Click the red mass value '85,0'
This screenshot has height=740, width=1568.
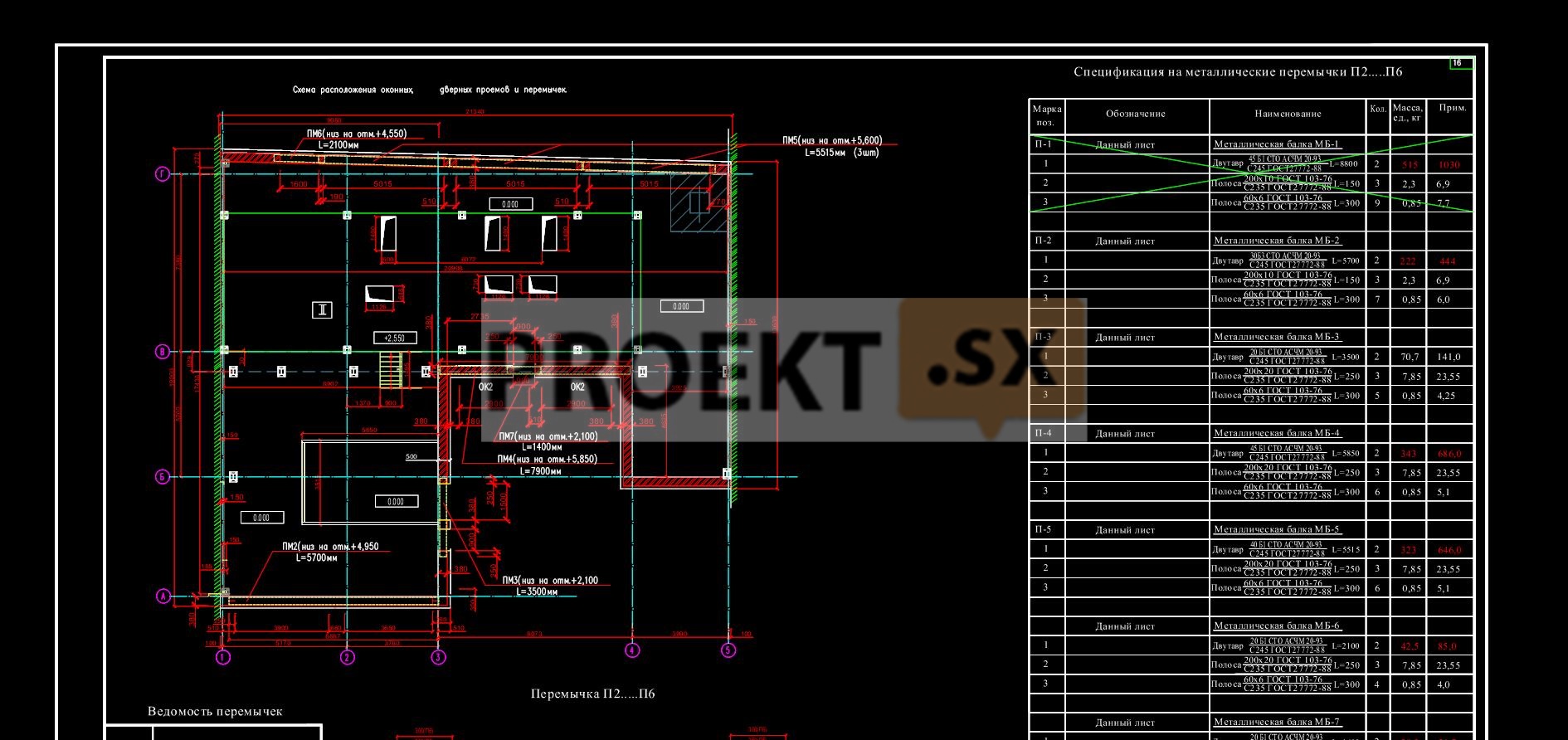1448,646
